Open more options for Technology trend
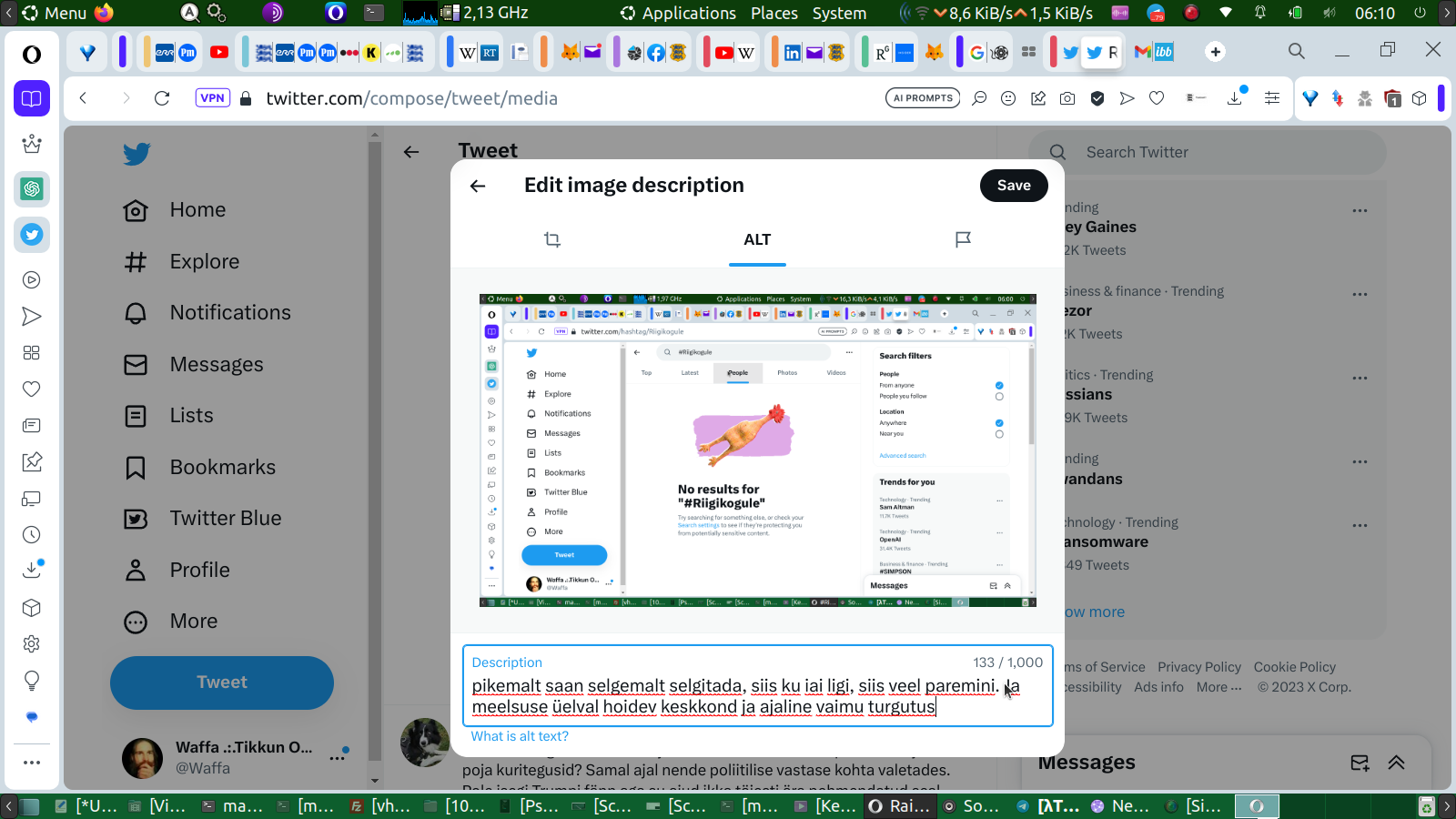1456x819 pixels. pyautogui.click(x=1360, y=526)
